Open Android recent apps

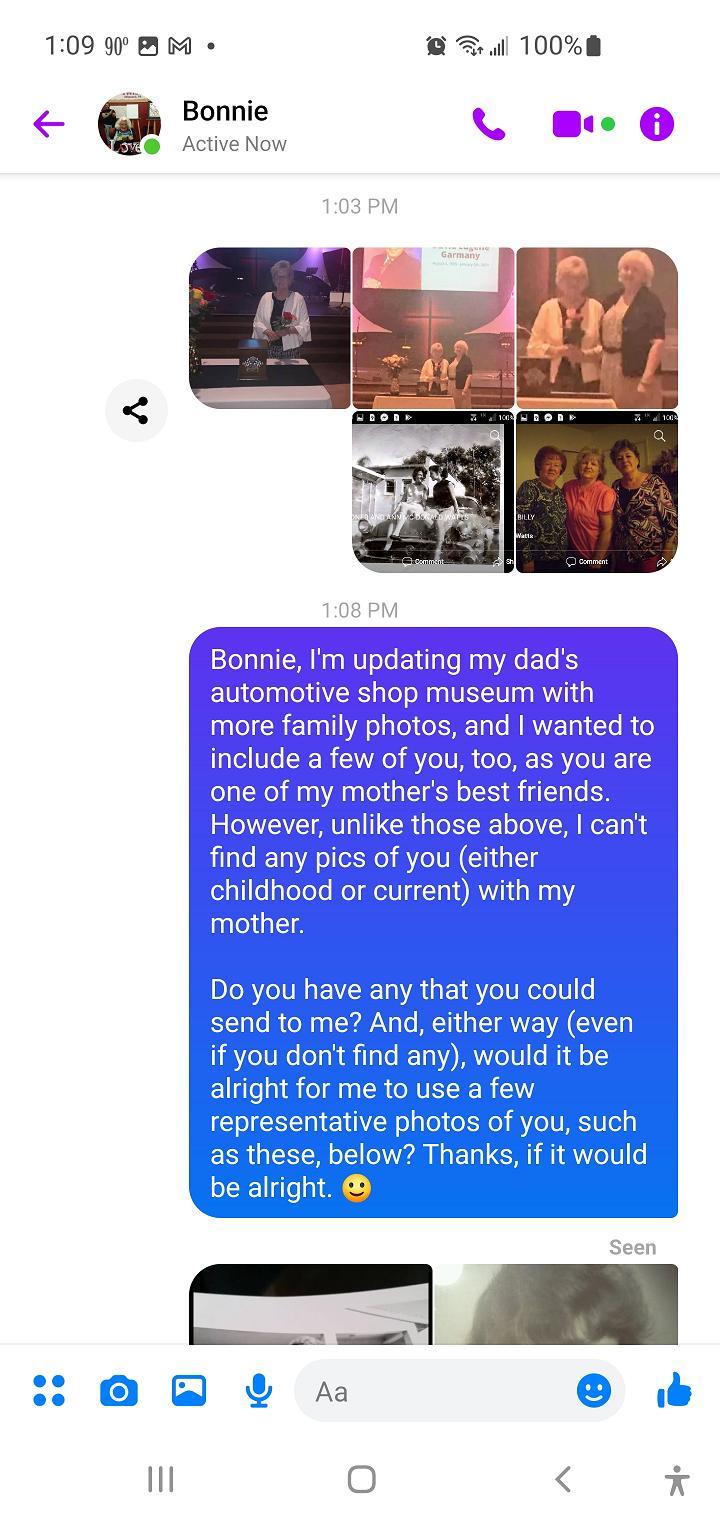click(x=160, y=1479)
